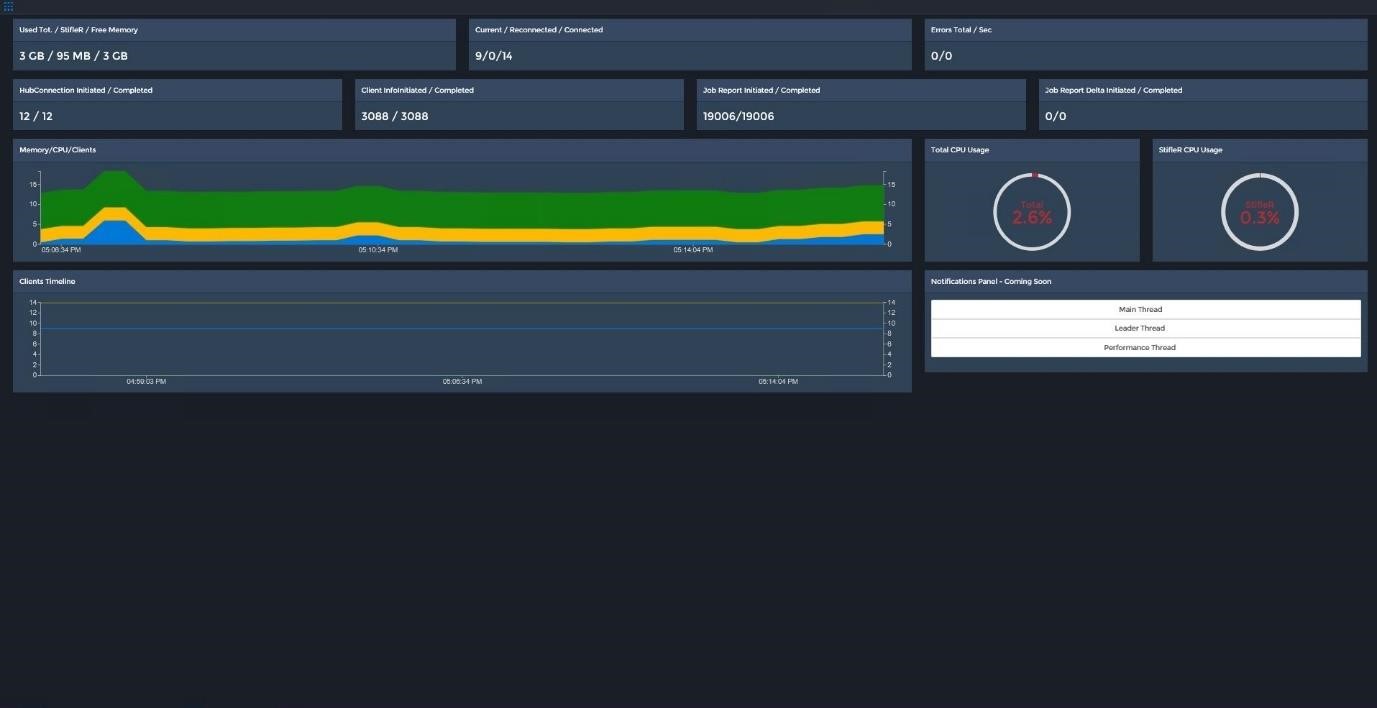Screen dimensions: 1377x708
Task: Click the Job Report value 19006/19006
Action: pyautogui.click(x=738, y=116)
